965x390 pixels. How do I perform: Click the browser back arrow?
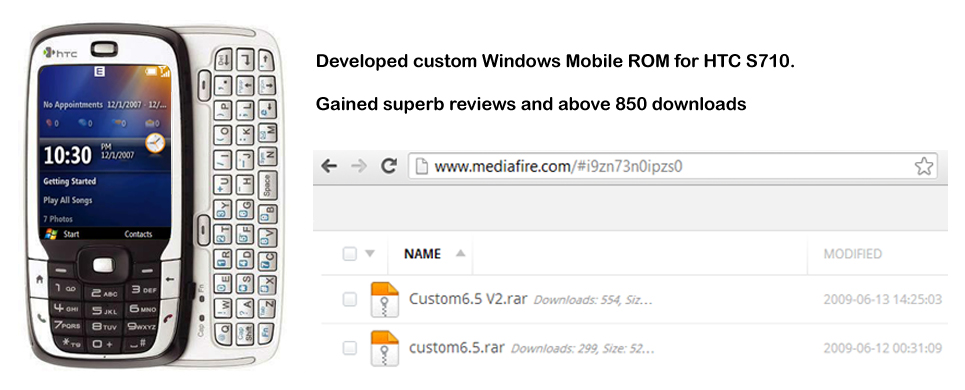329,166
